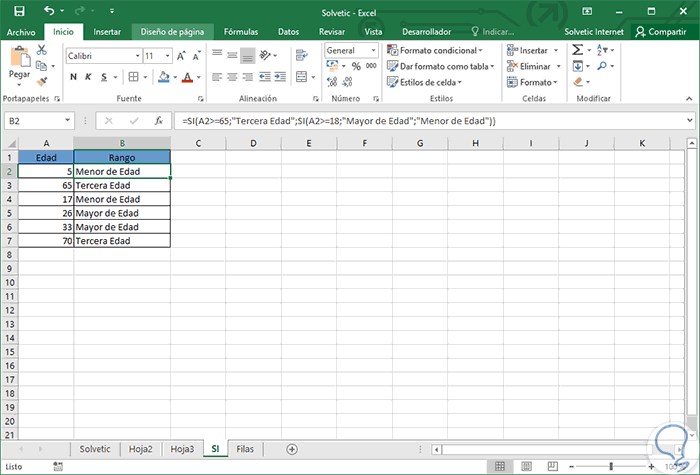Click the Format Painter brush icon
Viewport: 700px width, 475px height.
click(42, 82)
